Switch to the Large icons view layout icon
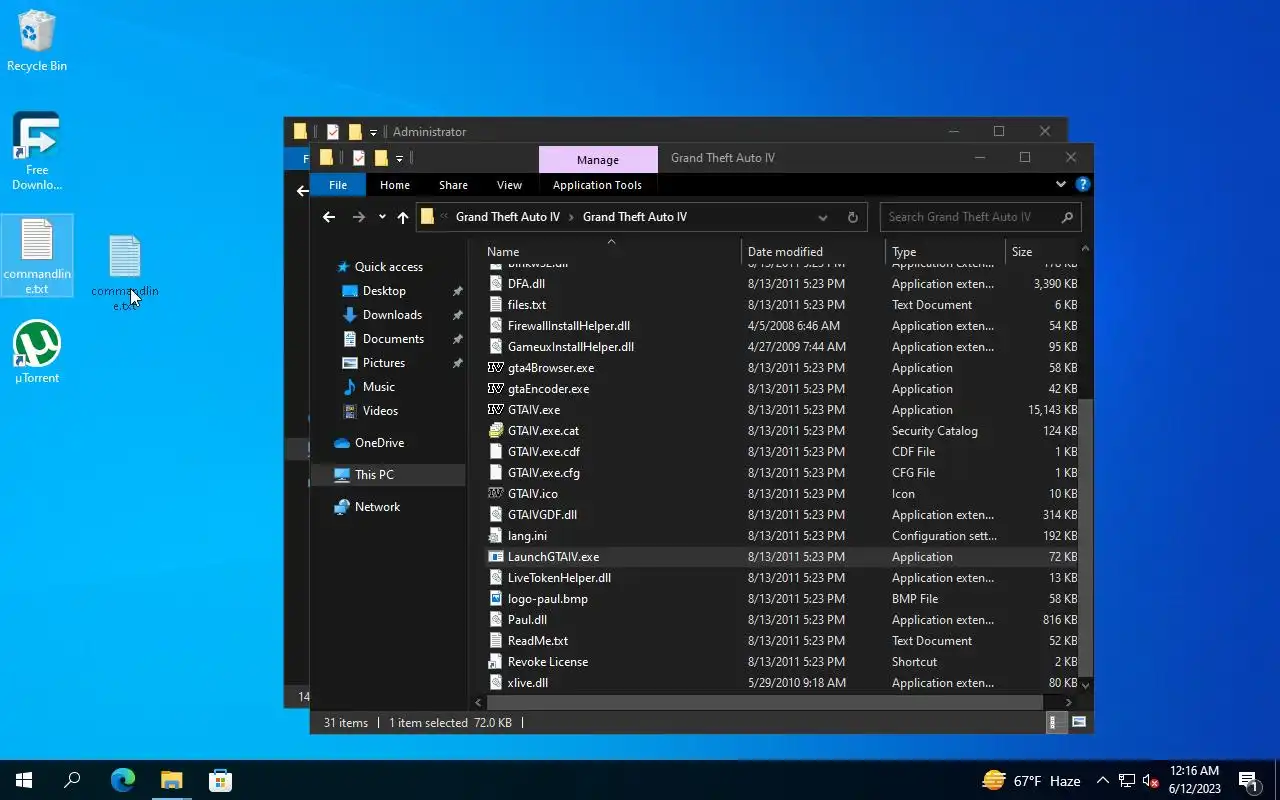Viewport: 1280px width, 800px height. (1079, 722)
